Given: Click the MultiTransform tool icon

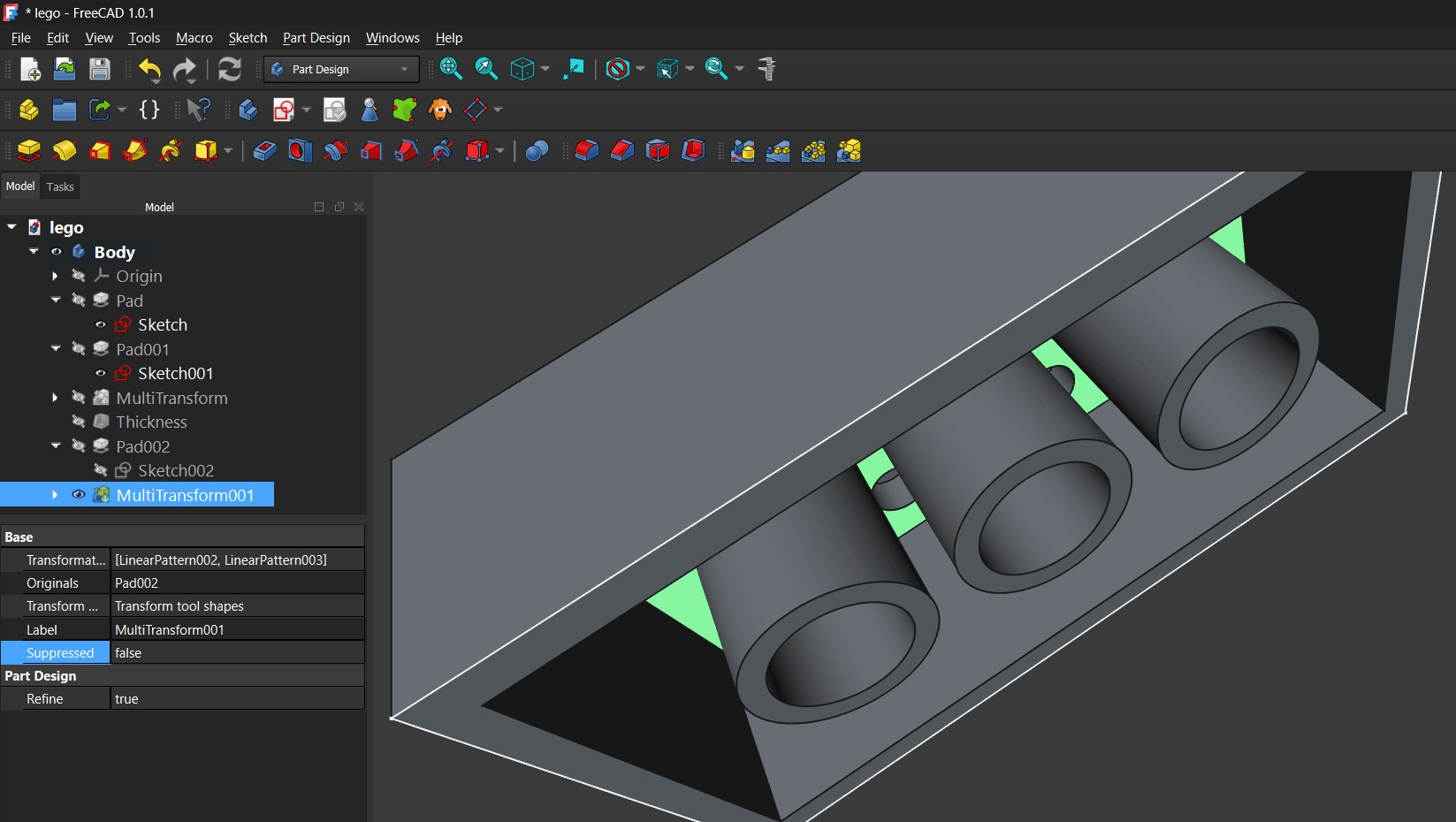Looking at the screenshot, I should [x=849, y=151].
